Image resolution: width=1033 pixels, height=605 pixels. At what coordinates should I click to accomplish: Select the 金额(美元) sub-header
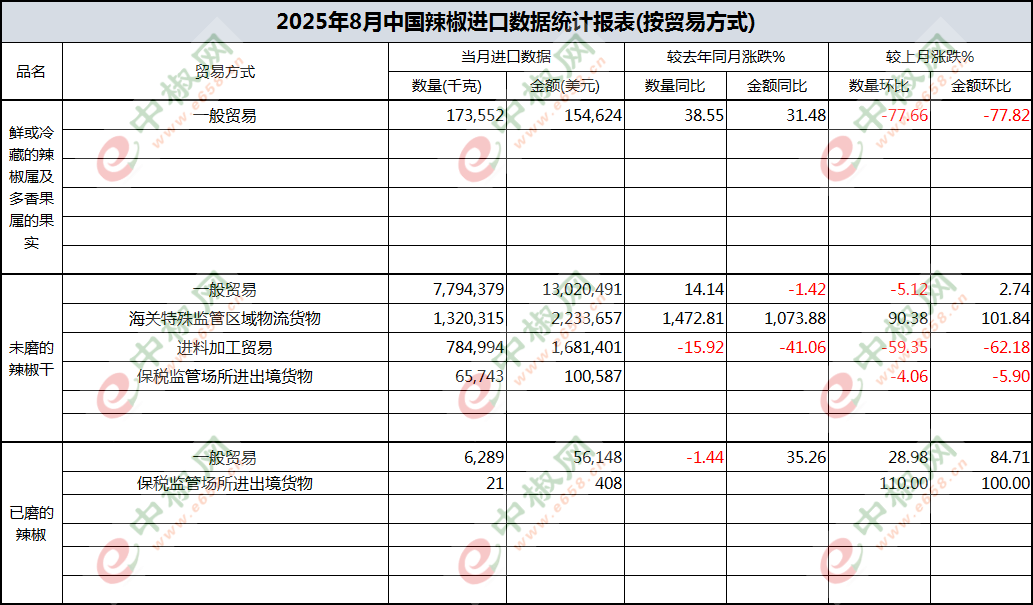[565, 86]
